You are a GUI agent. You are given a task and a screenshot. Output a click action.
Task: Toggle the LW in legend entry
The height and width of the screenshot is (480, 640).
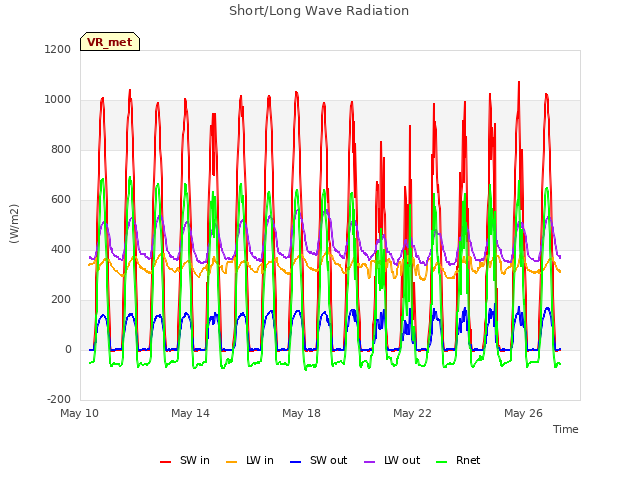click(250, 461)
